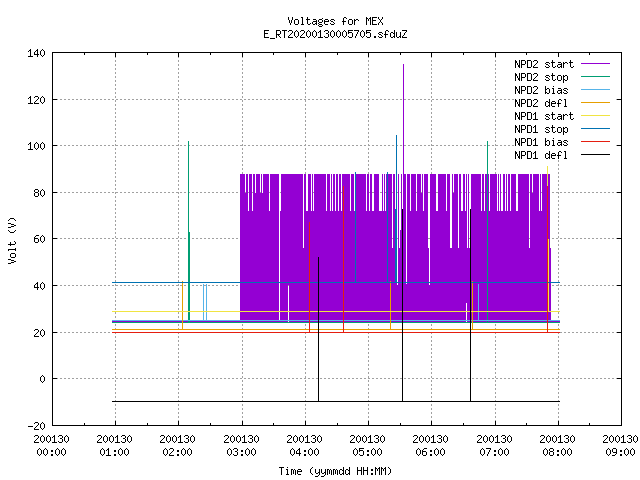
Task: Click the orange spike near 02:05
Action: [182, 305]
